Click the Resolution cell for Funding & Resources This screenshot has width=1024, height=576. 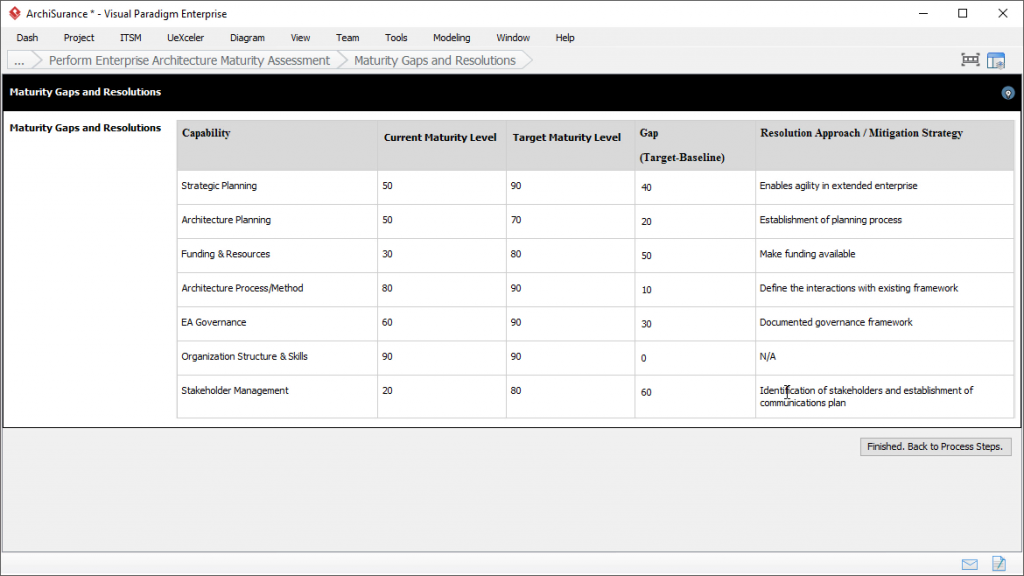[884, 255]
